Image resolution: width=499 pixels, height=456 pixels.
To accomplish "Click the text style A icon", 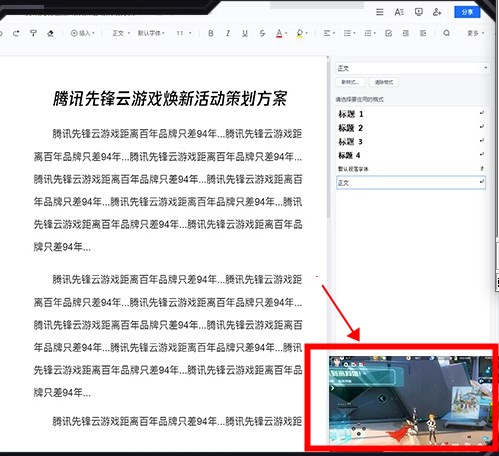I will 399,12.
